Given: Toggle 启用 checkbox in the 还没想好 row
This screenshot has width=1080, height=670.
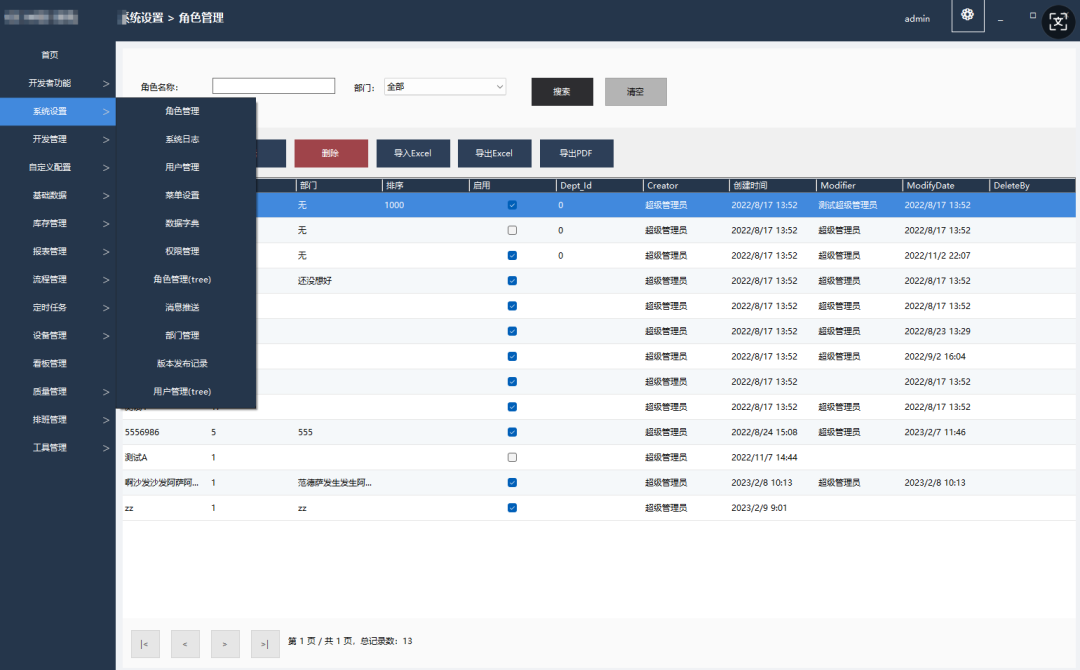Looking at the screenshot, I should coord(512,281).
